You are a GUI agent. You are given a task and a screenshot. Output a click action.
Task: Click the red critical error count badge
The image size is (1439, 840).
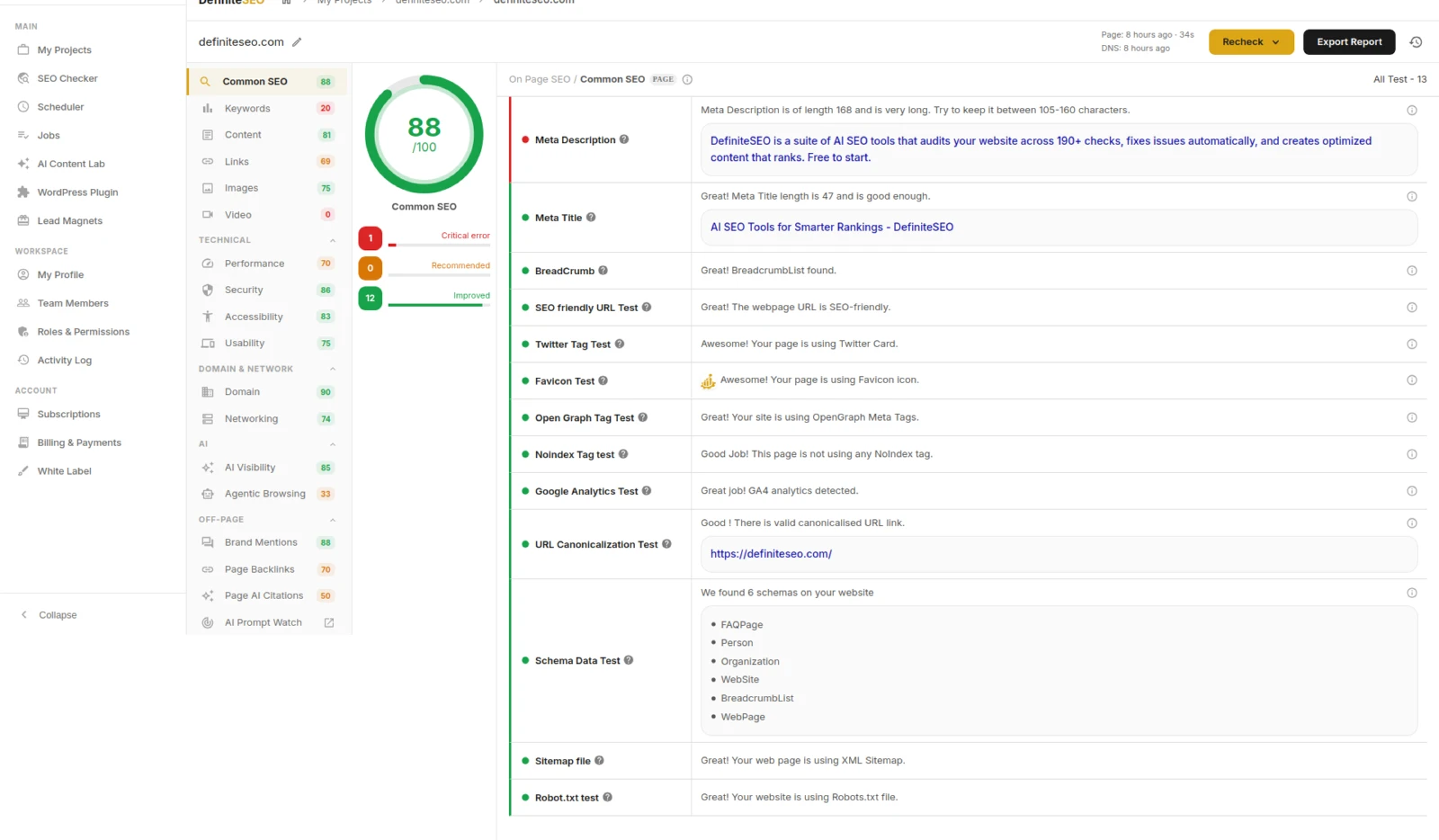(x=371, y=238)
